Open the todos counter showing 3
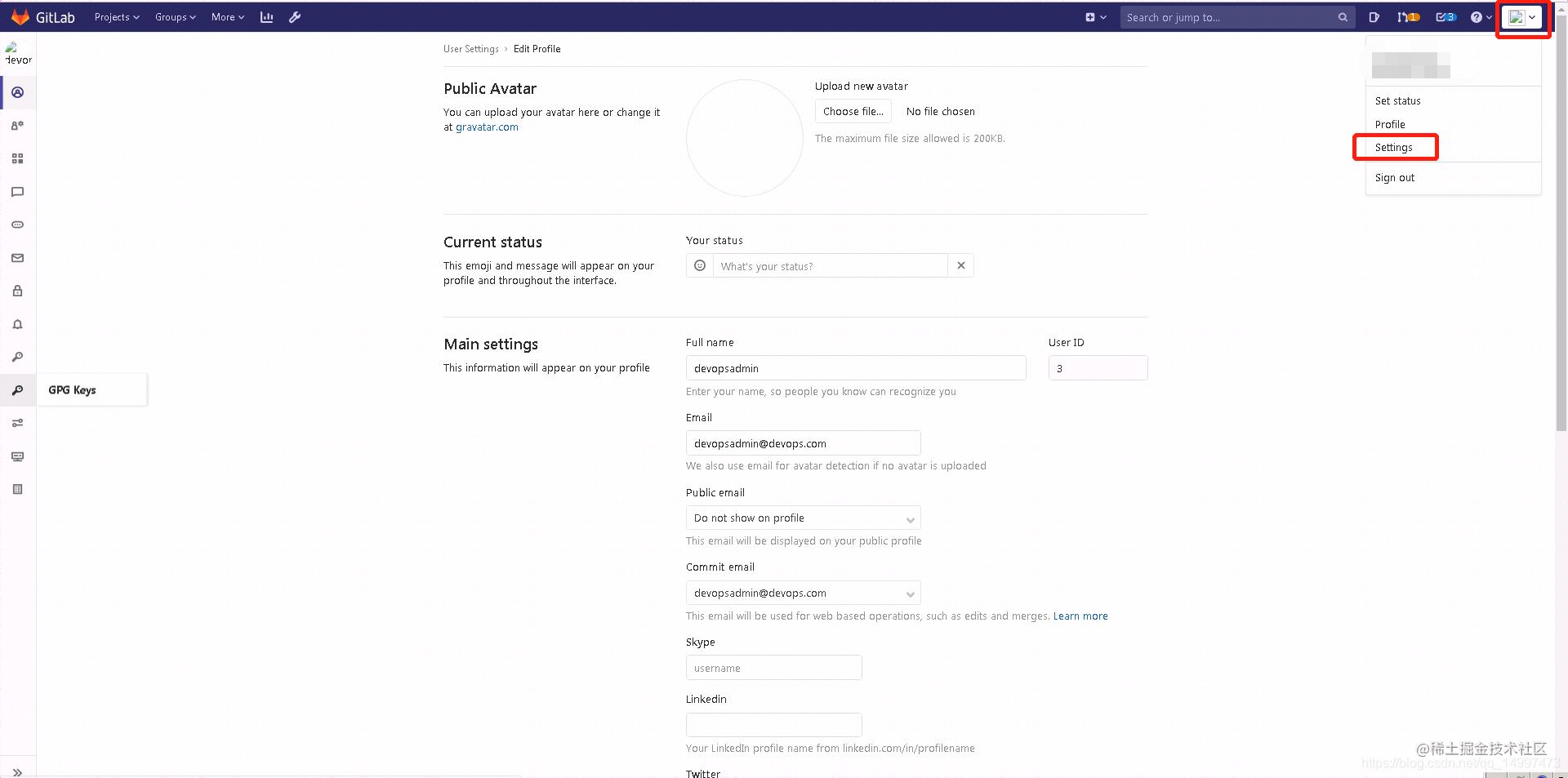The width and height of the screenshot is (1568, 778). (1445, 16)
